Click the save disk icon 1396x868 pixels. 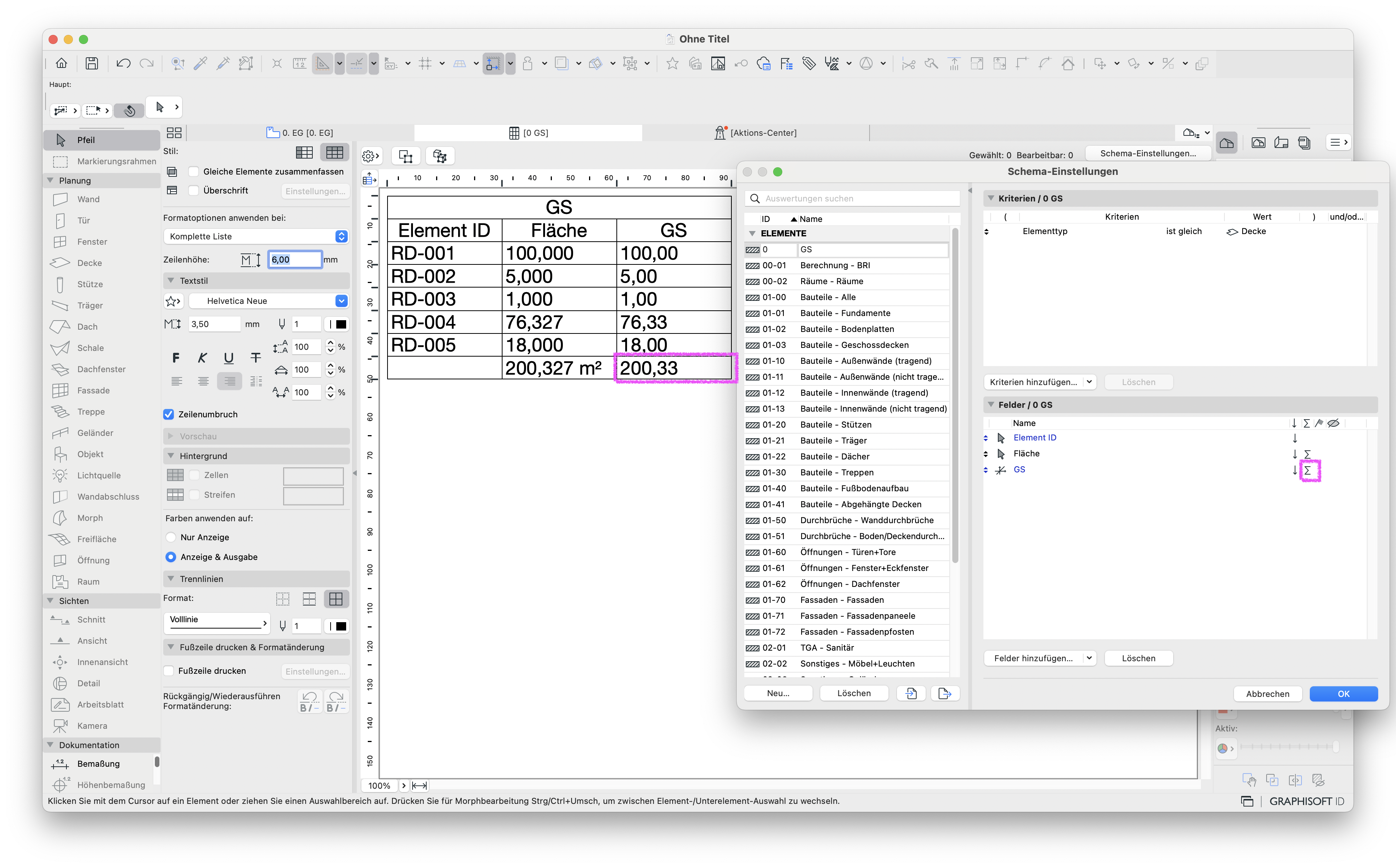tap(91, 63)
